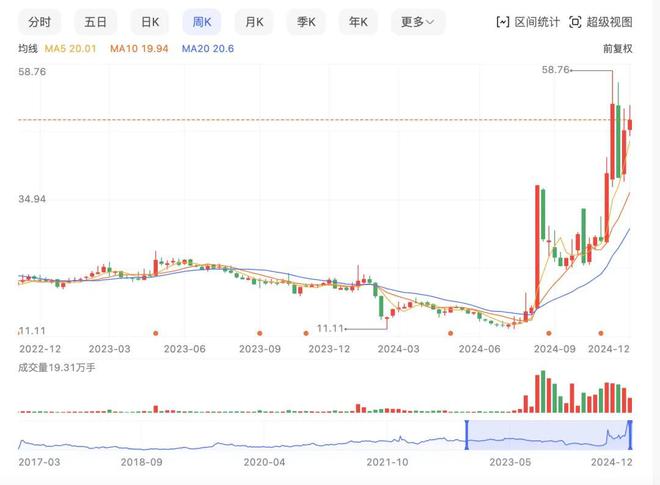Click the 2018-09 label in the navigator
This screenshot has width=660, height=485.
point(141,462)
